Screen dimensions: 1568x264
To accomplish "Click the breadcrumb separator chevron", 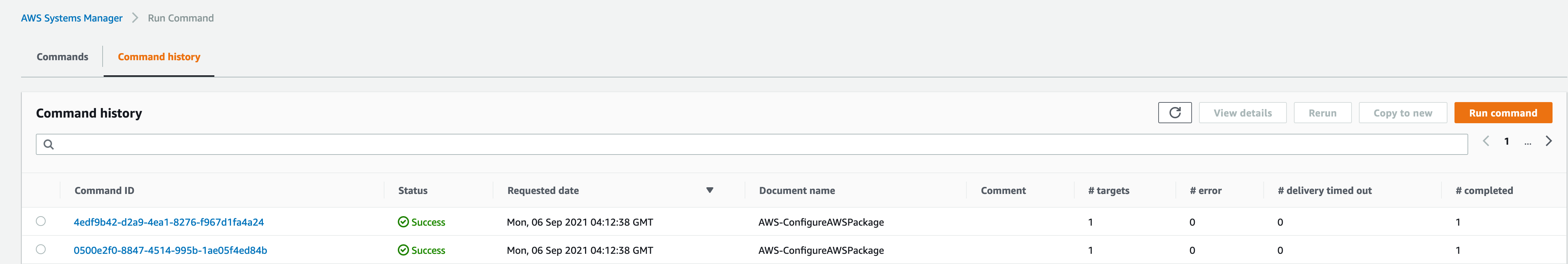I will (x=135, y=18).
